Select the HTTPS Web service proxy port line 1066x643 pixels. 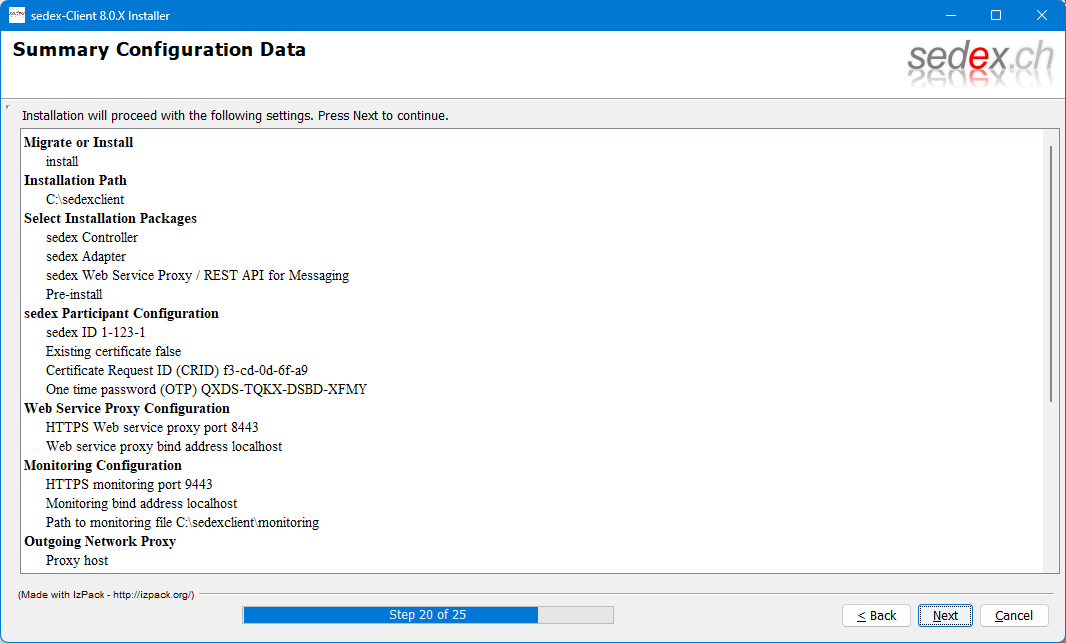coord(152,427)
